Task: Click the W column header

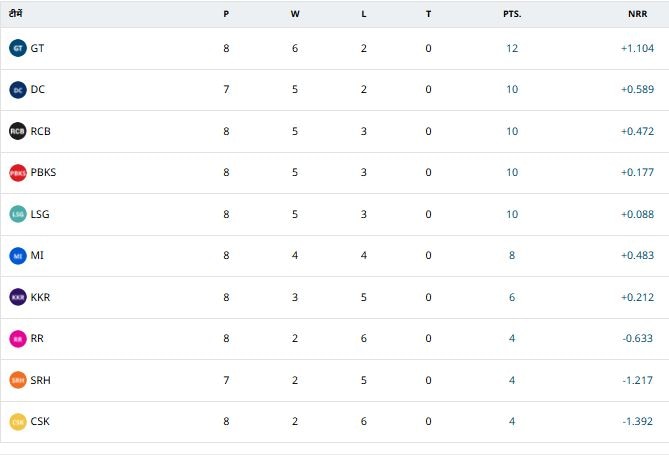Action: tap(294, 15)
